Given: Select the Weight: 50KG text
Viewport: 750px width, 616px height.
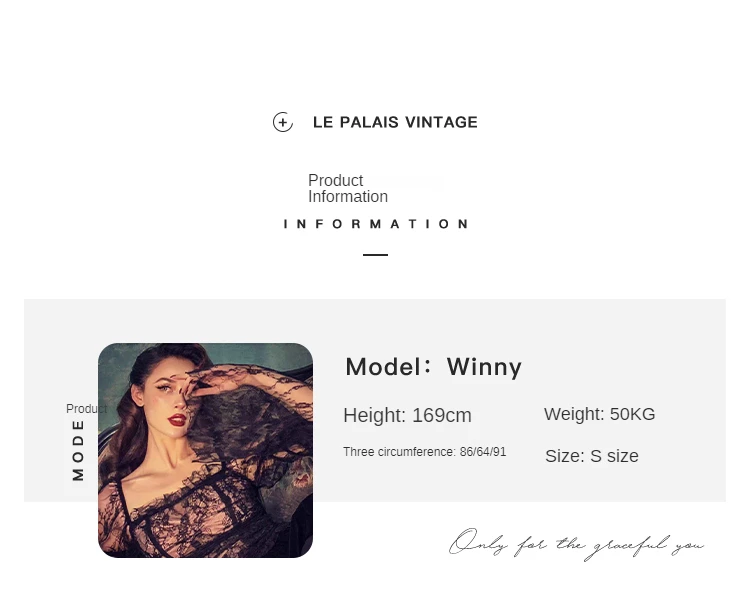Looking at the screenshot, I should point(599,414).
